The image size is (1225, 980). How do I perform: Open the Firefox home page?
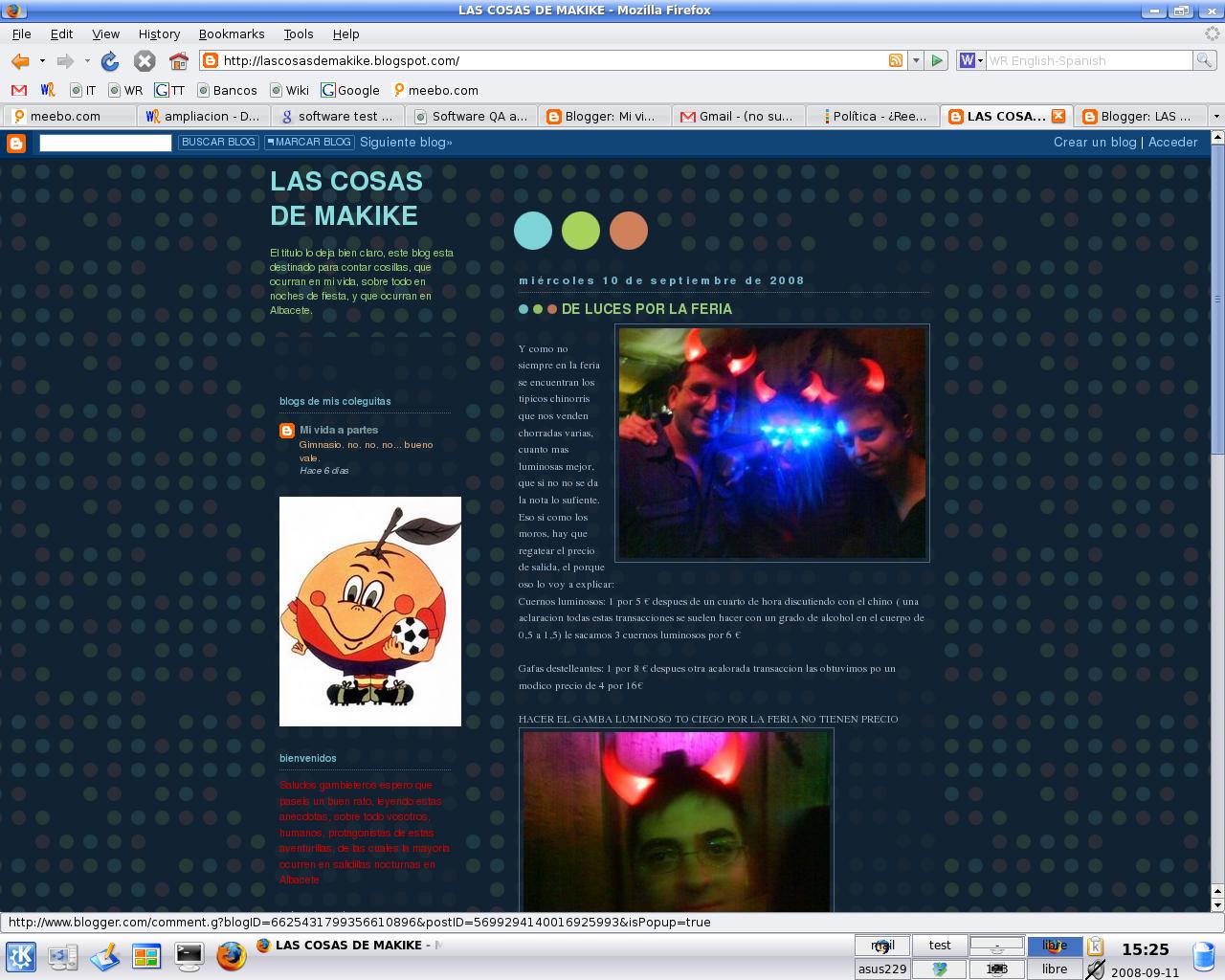click(178, 61)
